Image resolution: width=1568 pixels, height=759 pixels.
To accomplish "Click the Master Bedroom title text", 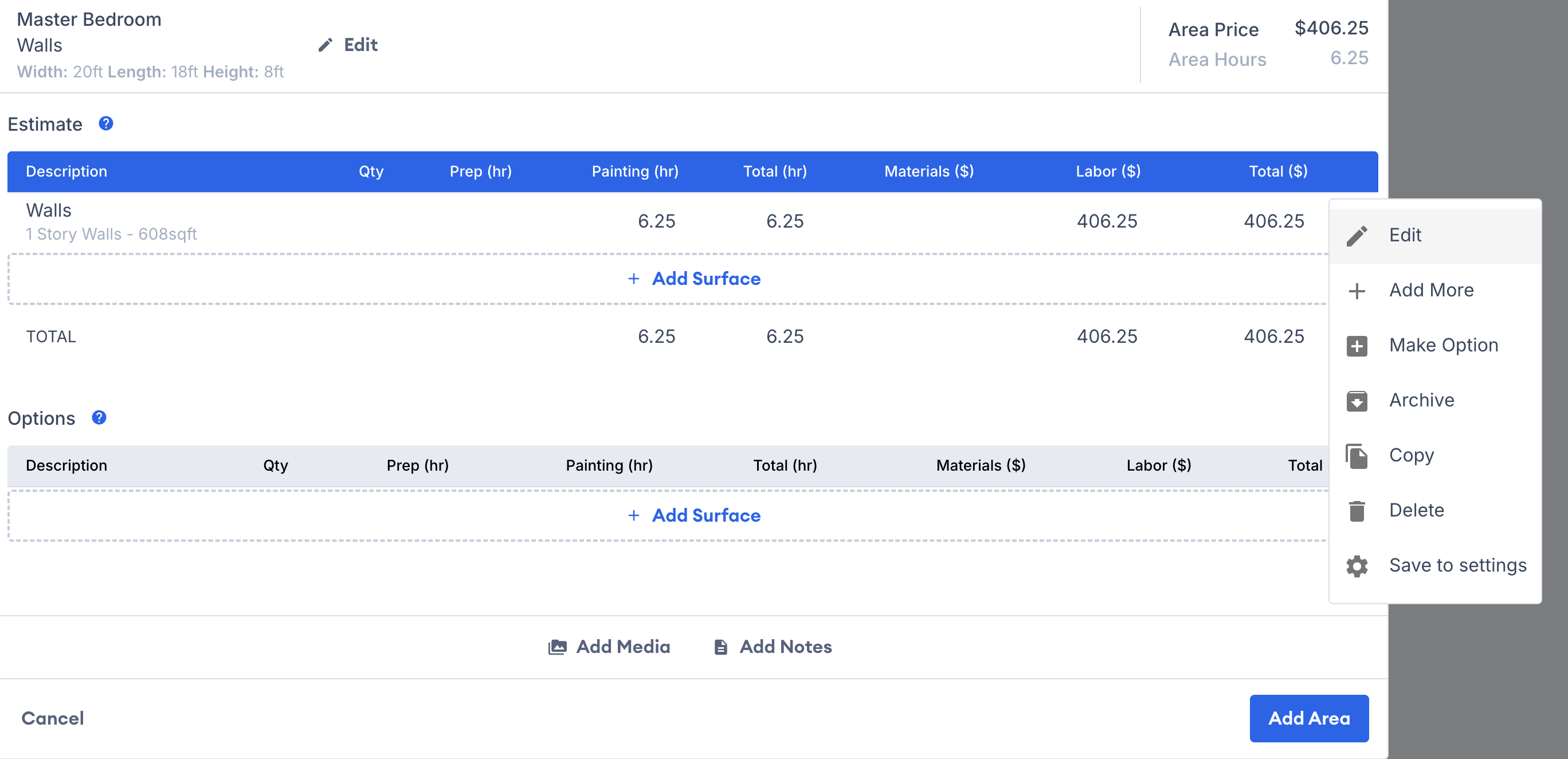I will click(89, 19).
